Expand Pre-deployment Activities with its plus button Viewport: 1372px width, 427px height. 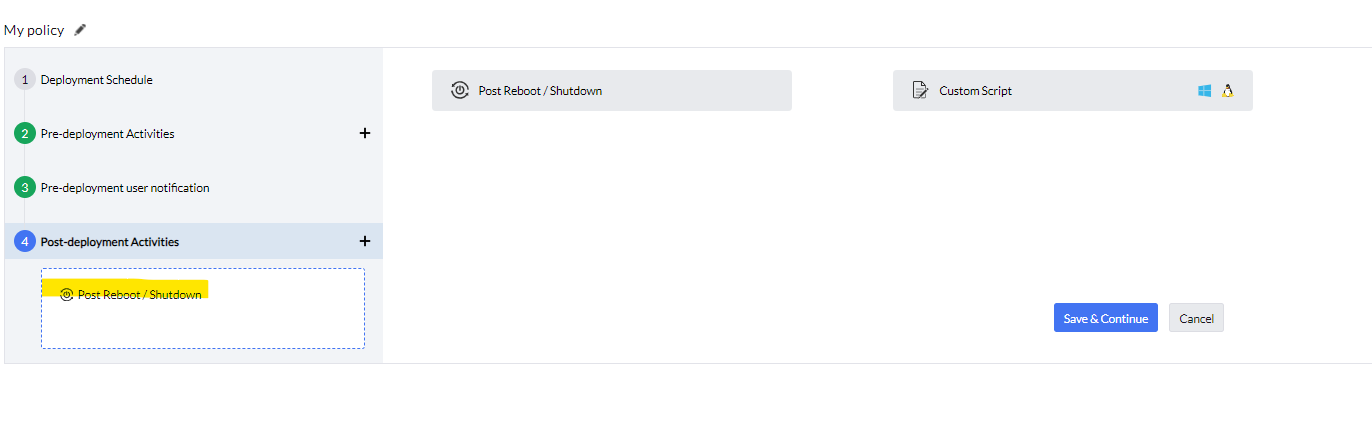pyautogui.click(x=365, y=133)
